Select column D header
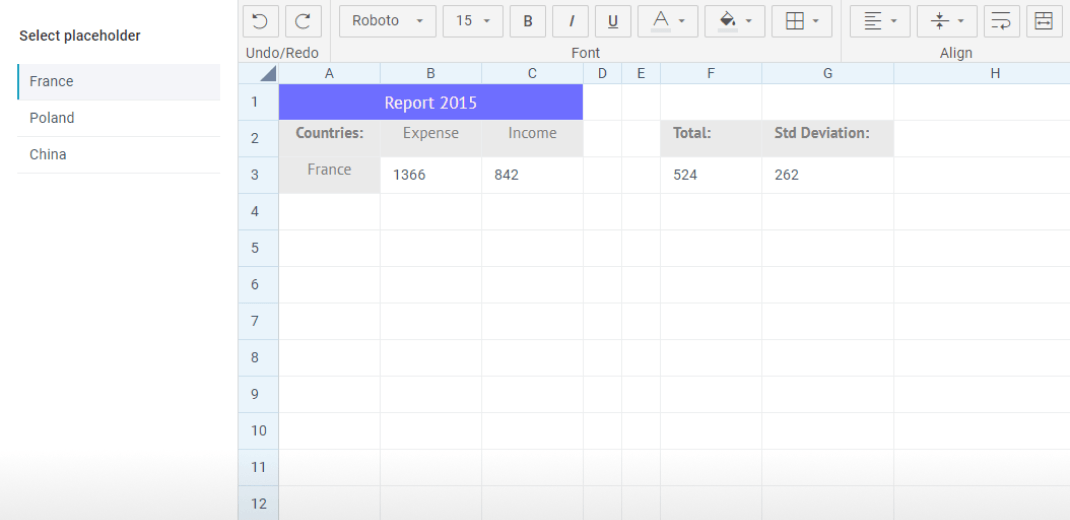 pos(603,74)
